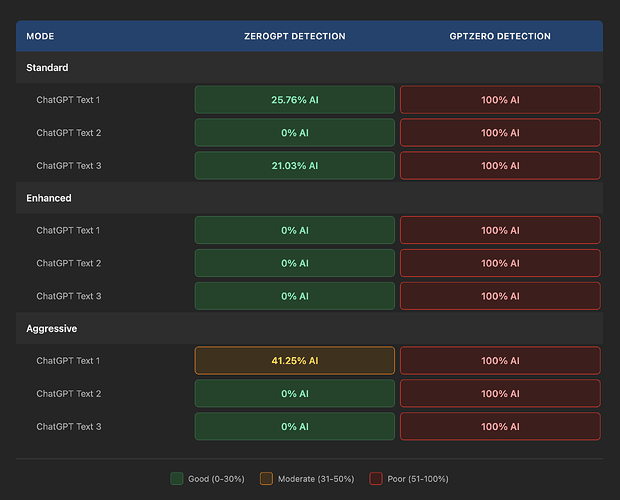The height and width of the screenshot is (500, 620).
Task: Click Standard Text 2 ZeroGPT 0% AI cell
Action: pos(295,133)
